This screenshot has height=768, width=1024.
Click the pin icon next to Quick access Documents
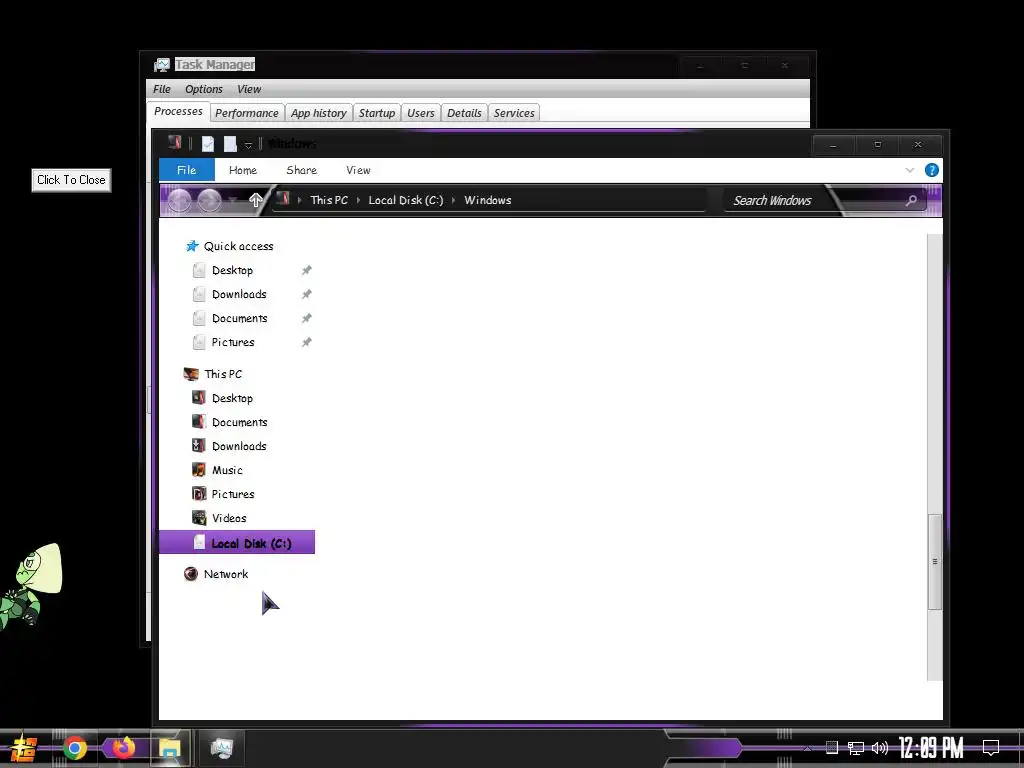pyautogui.click(x=306, y=319)
